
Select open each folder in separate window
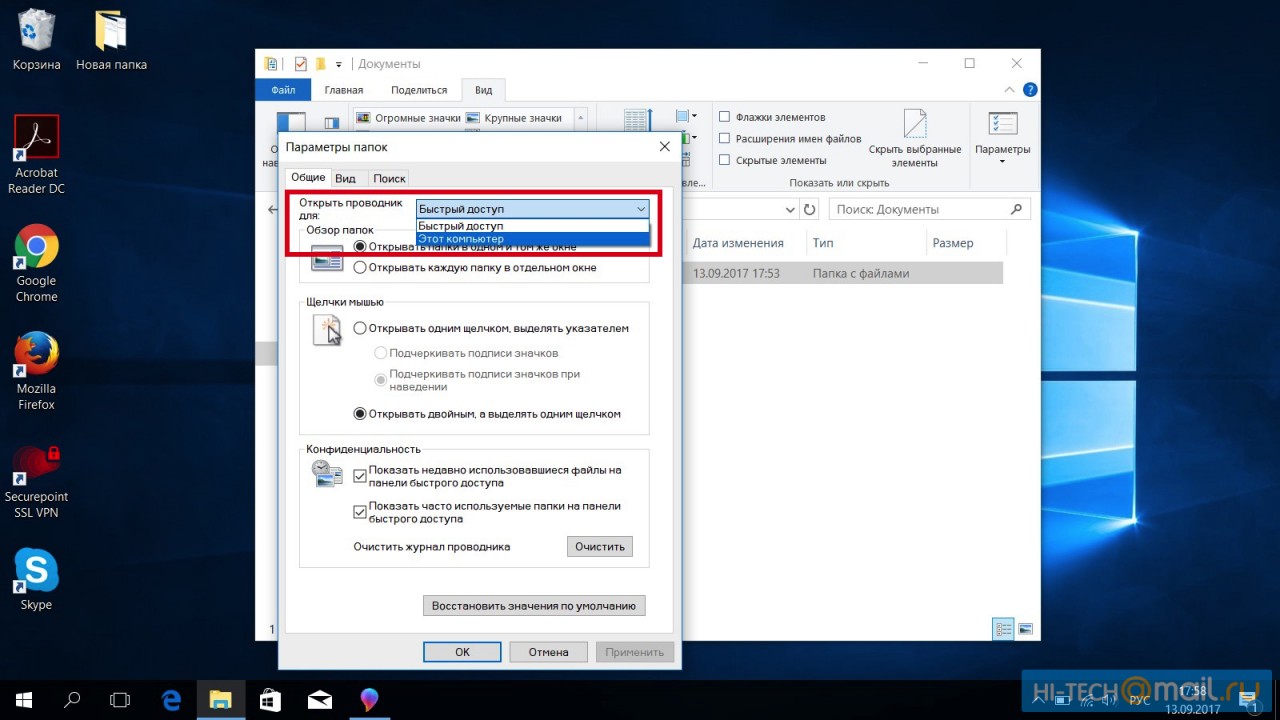coord(360,267)
